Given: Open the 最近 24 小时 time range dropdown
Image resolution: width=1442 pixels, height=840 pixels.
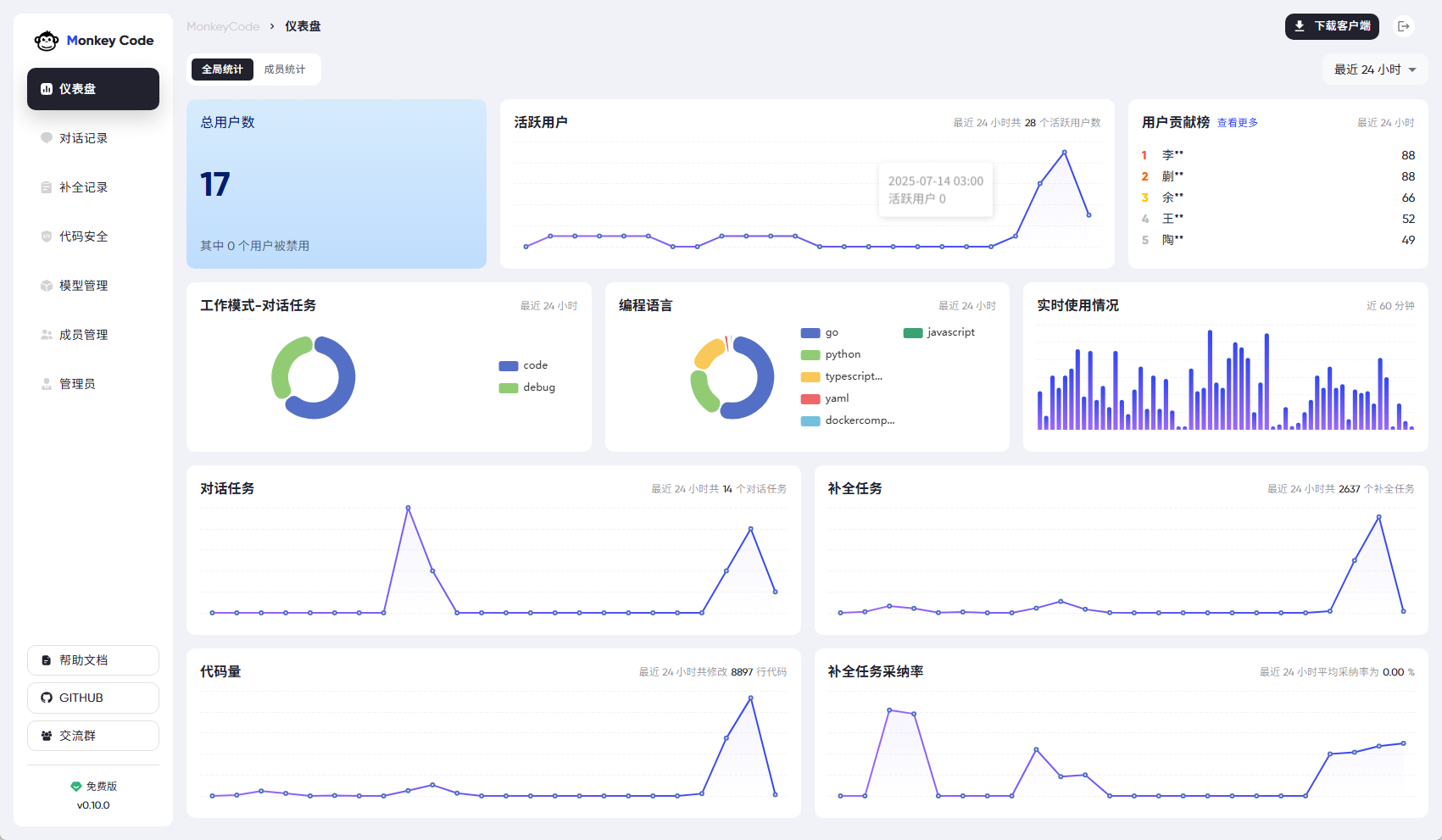Looking at the screenshot, I should pos(1367,70).
